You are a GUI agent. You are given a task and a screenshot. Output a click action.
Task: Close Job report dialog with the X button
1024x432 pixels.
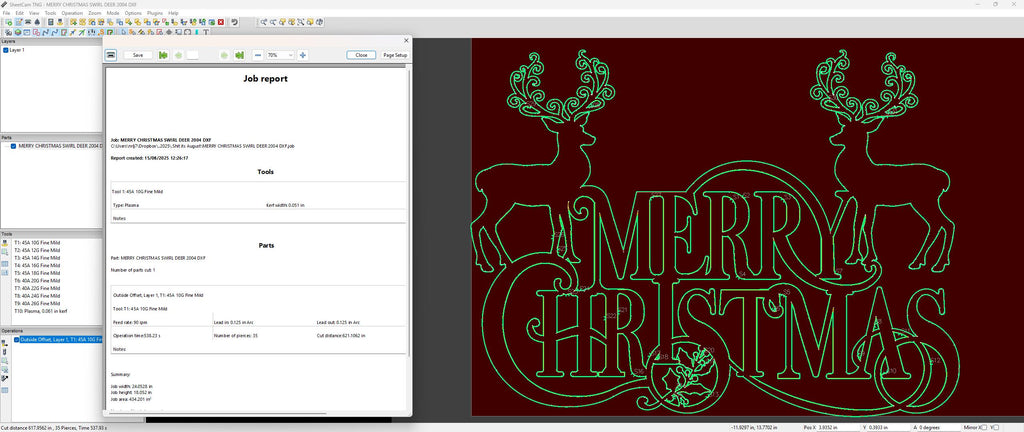[x=406, y=40]
